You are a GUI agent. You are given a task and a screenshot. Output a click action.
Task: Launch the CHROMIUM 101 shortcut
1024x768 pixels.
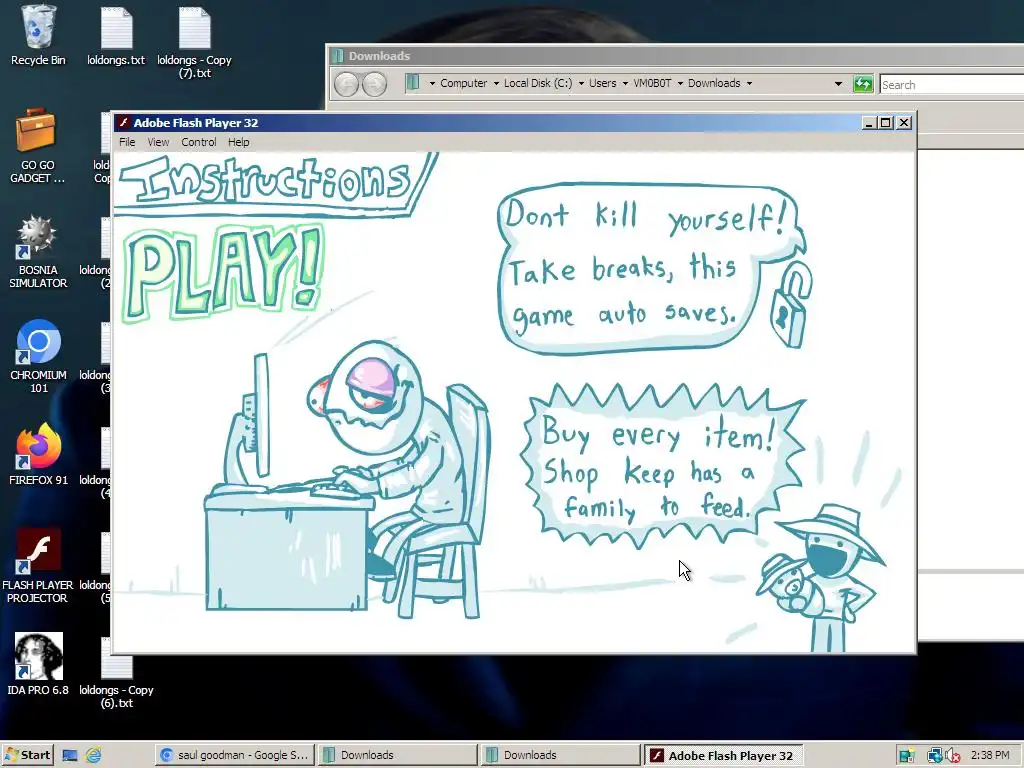(x=39, y=357)
